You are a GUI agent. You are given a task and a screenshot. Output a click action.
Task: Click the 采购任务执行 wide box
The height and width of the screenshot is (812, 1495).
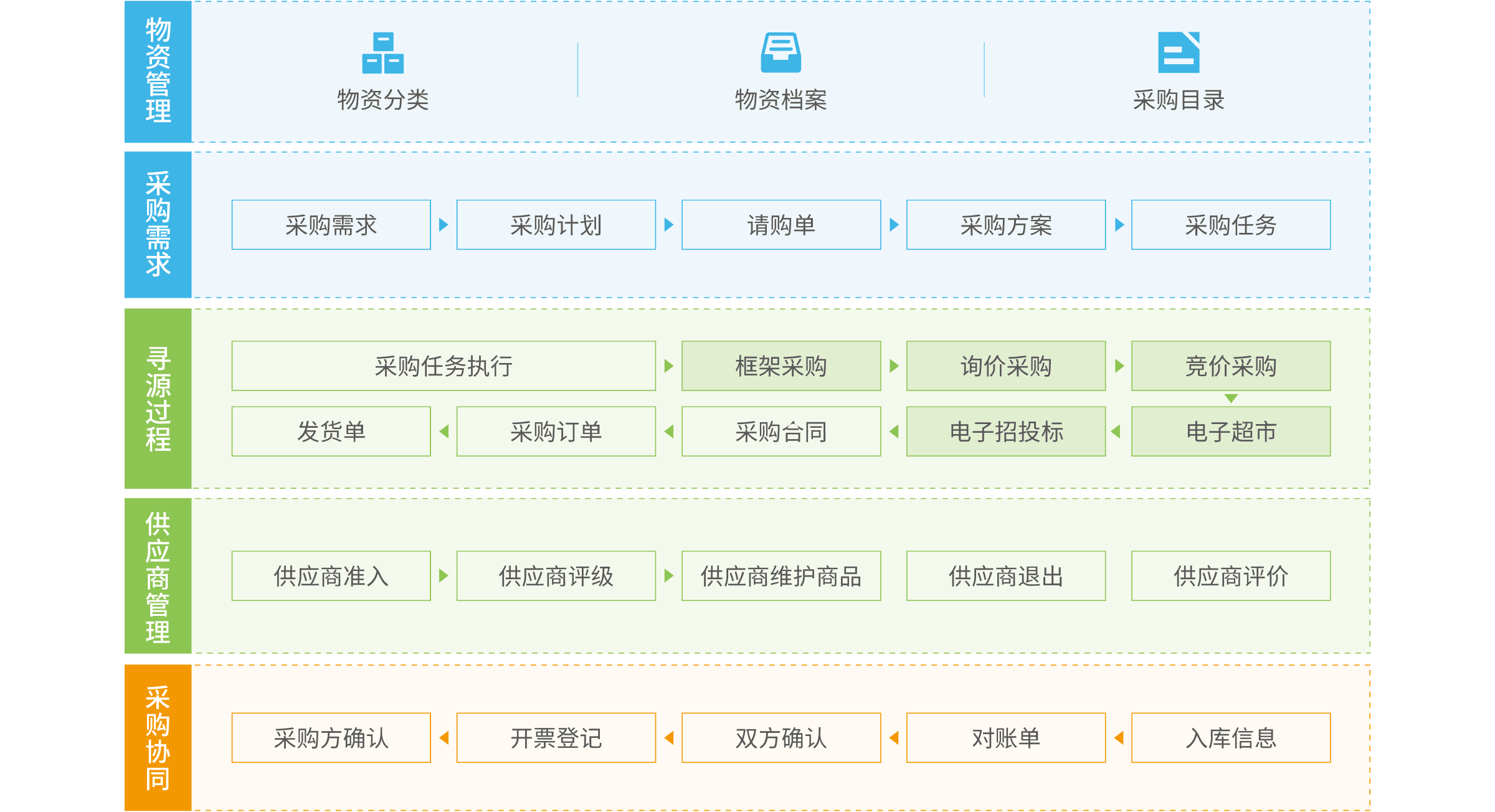(x=444, y=366)
